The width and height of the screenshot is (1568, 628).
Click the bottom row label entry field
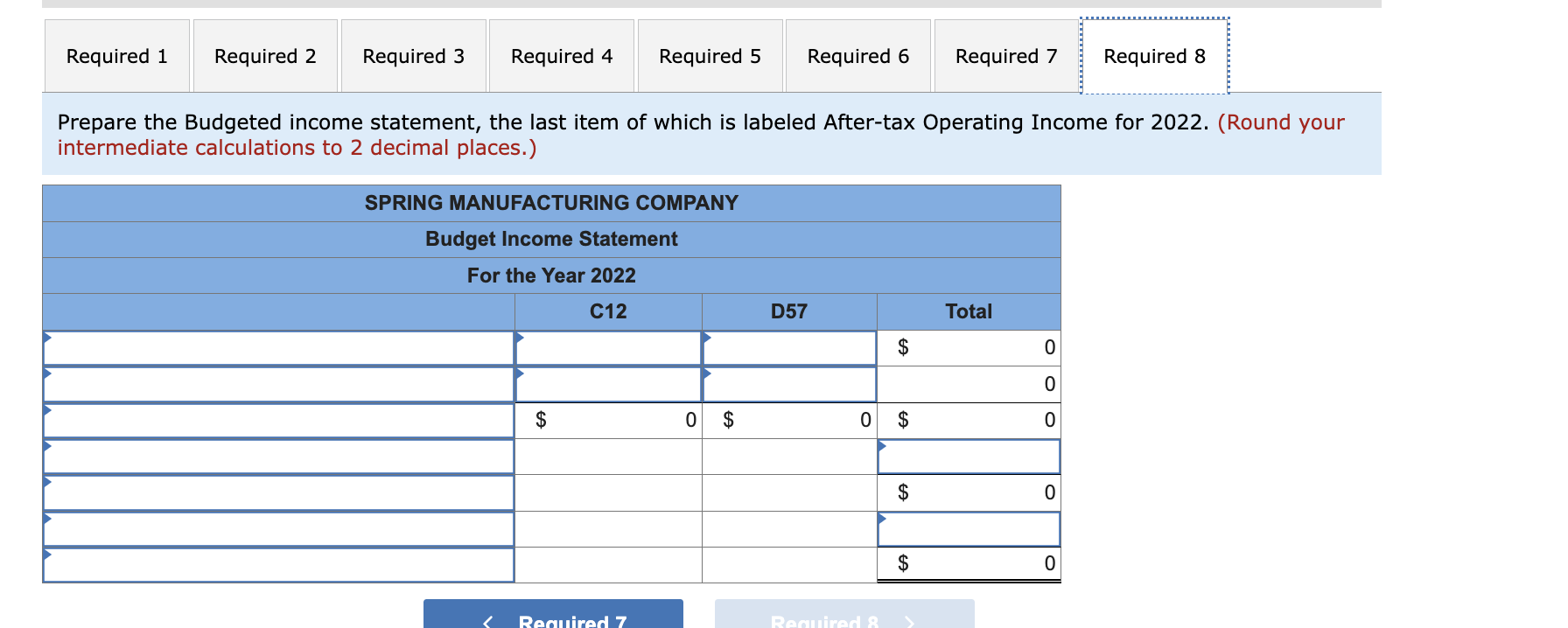tap(278, 564)
